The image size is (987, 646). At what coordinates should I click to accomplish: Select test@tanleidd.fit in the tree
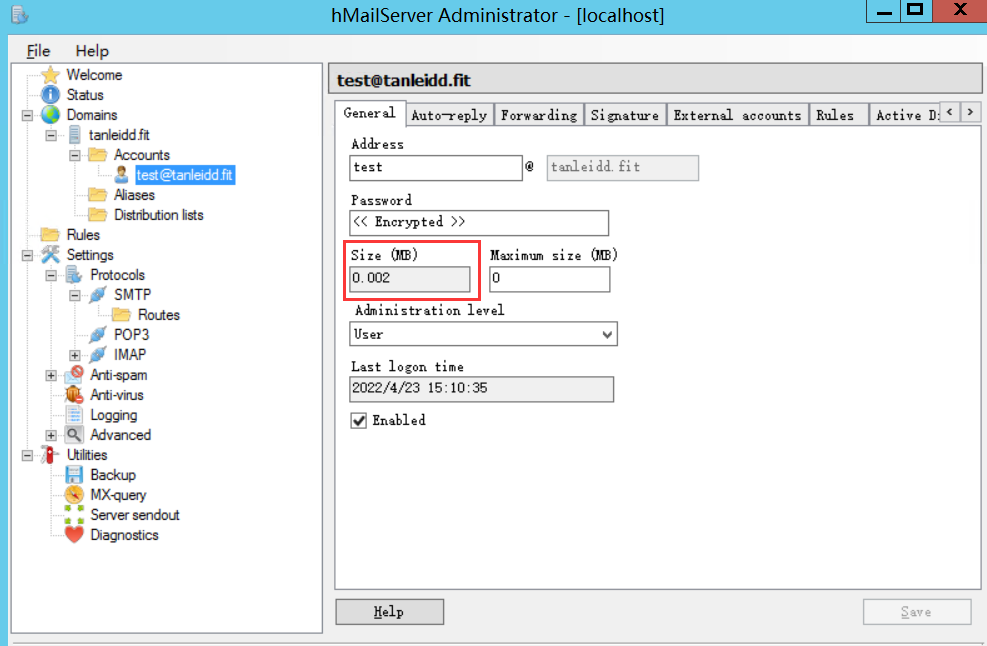[x=185, y=175]
